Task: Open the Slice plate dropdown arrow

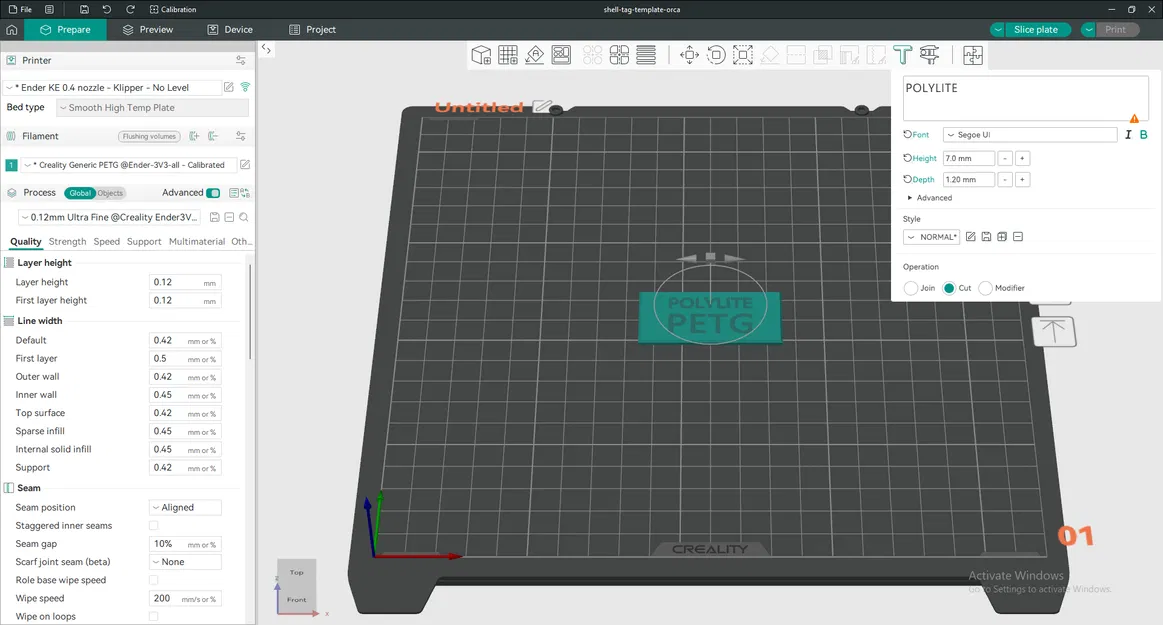Action: tap(998, 30)
